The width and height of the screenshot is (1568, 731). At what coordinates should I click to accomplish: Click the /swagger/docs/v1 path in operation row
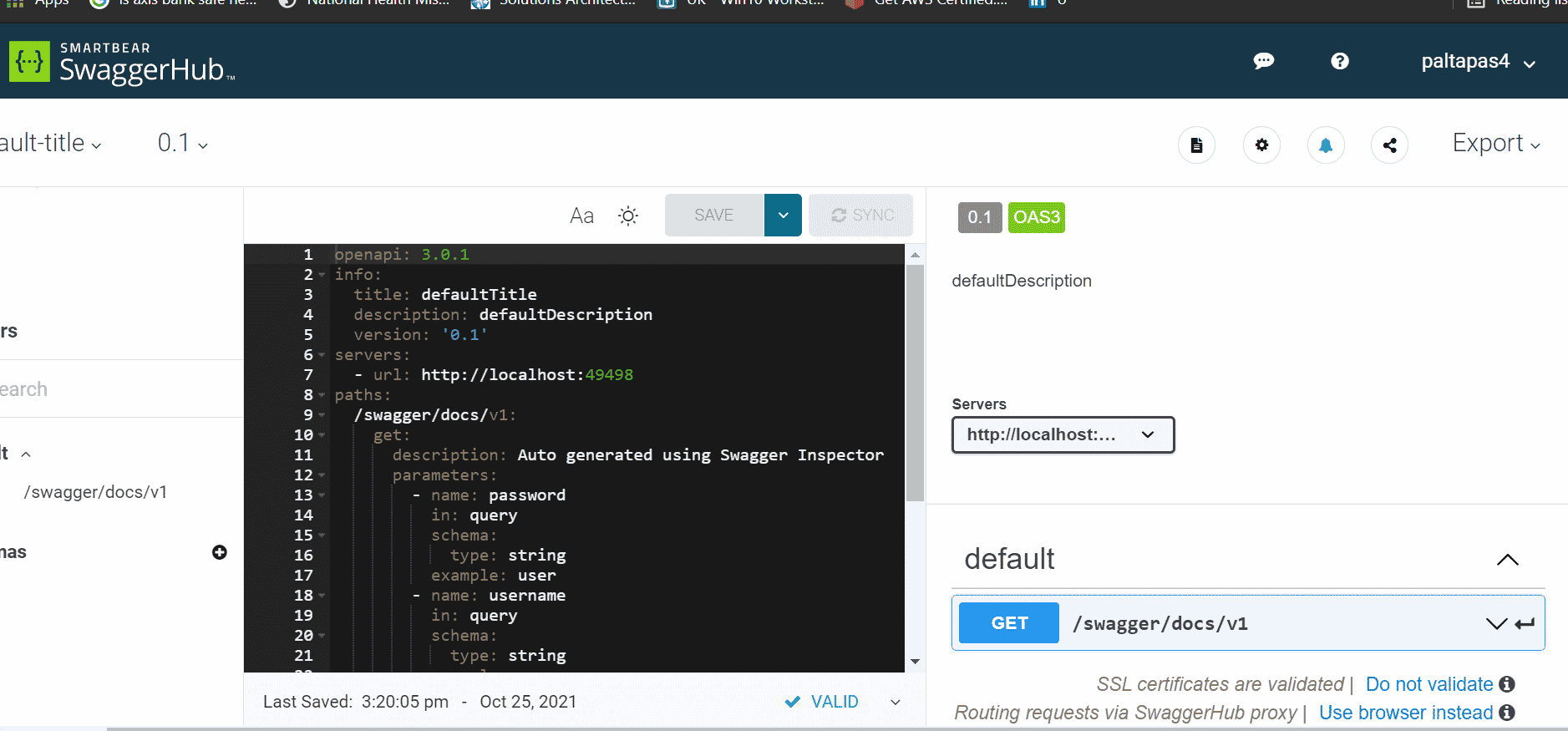[1160, 623]
